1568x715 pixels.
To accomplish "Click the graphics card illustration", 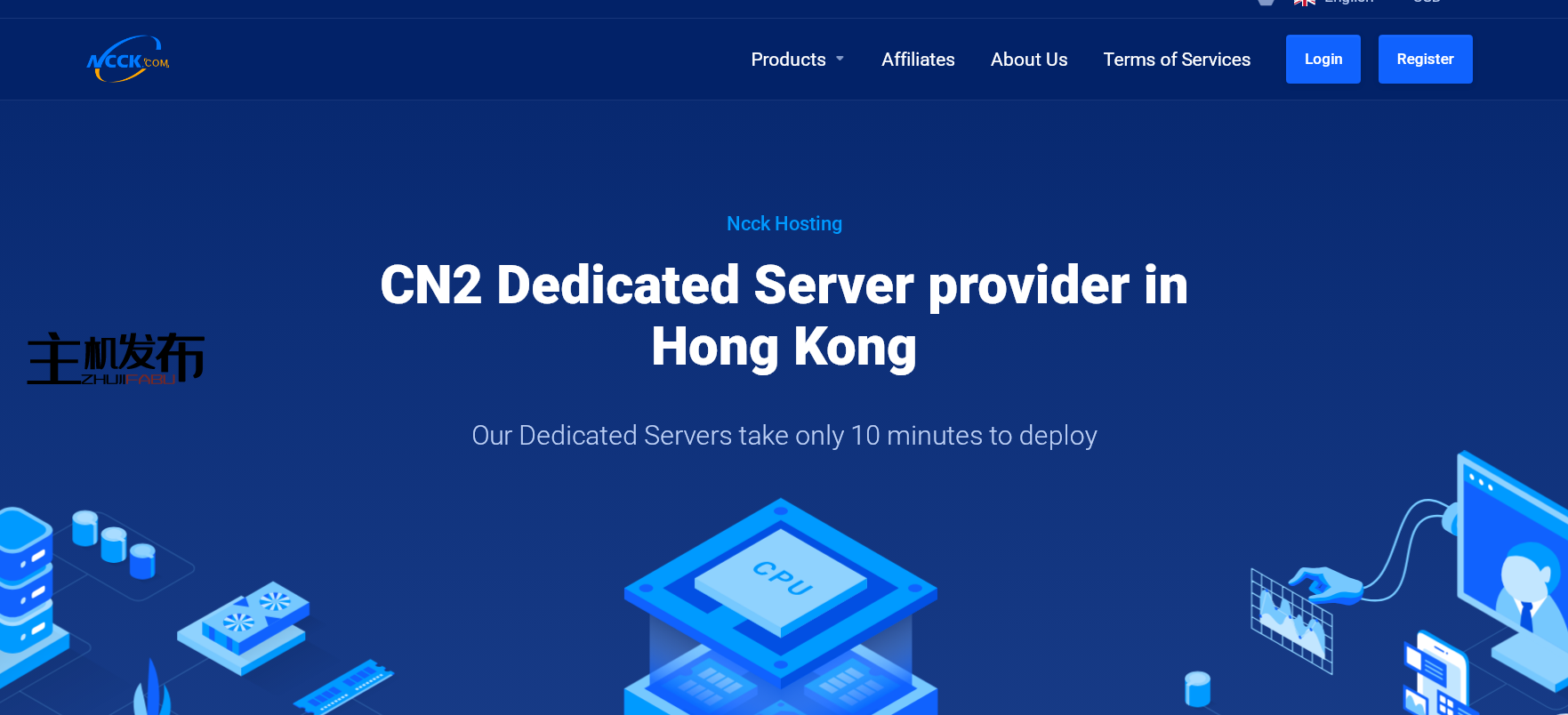I will click(244, 625).
